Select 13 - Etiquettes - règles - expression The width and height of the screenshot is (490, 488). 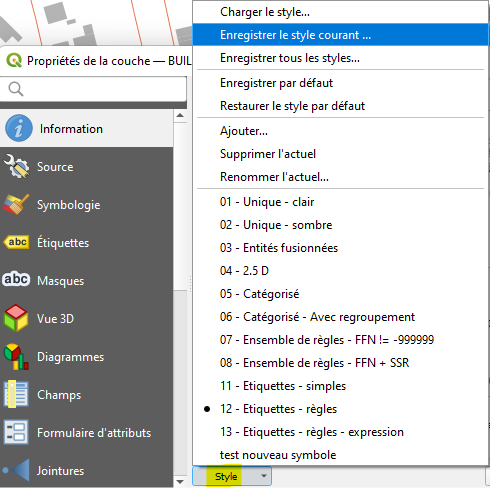click(340, 432)
